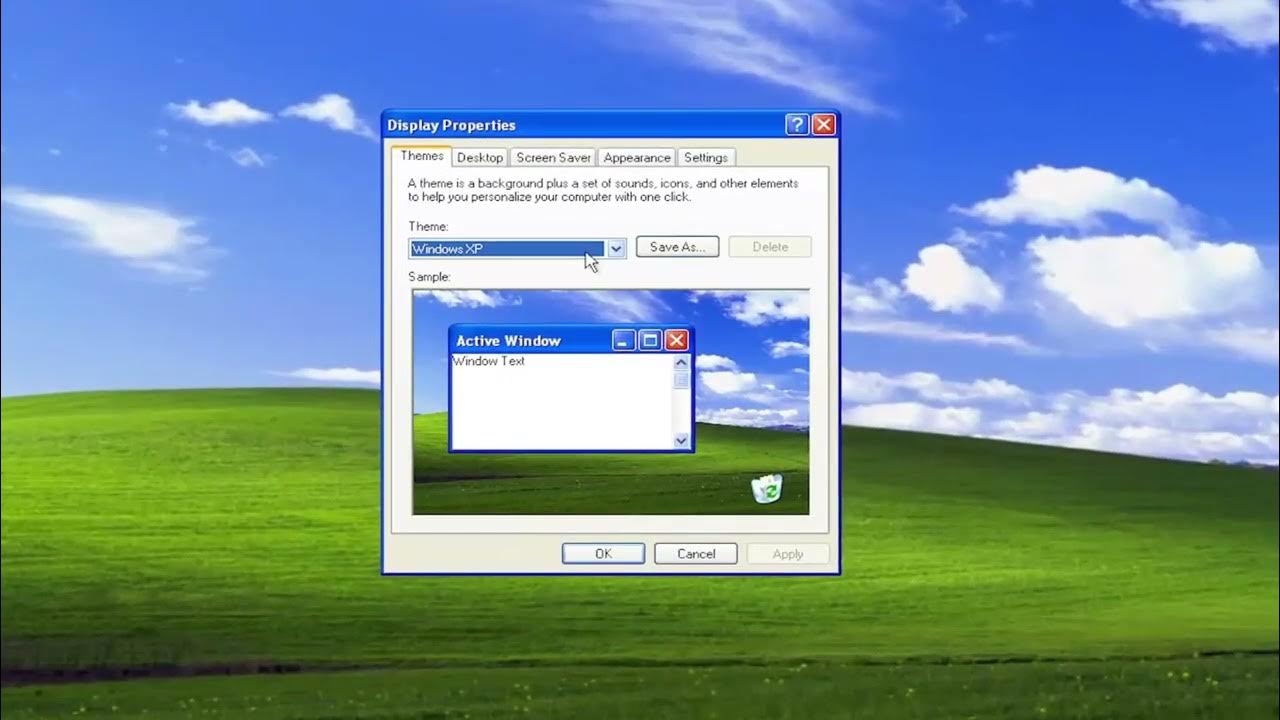
Task: Go to the Settings tab
Action: [706, 158]
